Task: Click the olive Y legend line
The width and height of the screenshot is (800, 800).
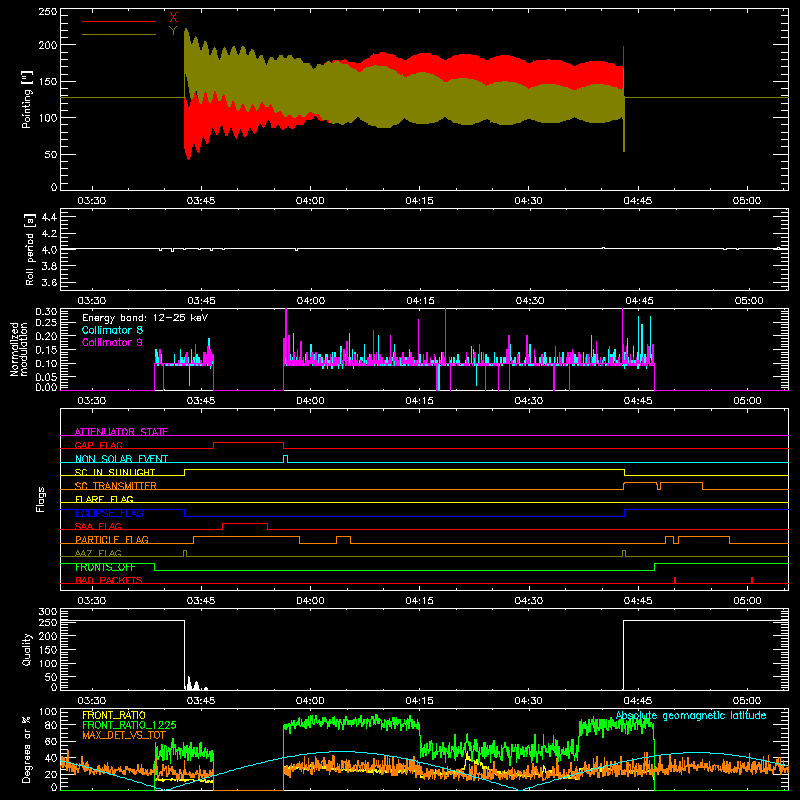Action: [x=119, y=34]
